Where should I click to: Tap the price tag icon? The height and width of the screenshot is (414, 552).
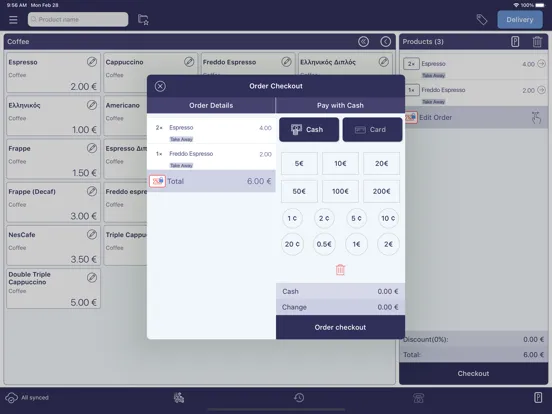[x=482, y=20]
